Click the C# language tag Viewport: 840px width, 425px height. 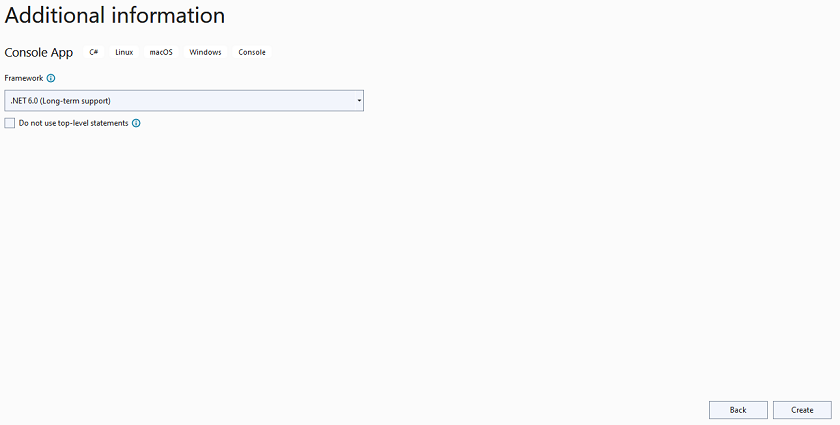point(94,52)
